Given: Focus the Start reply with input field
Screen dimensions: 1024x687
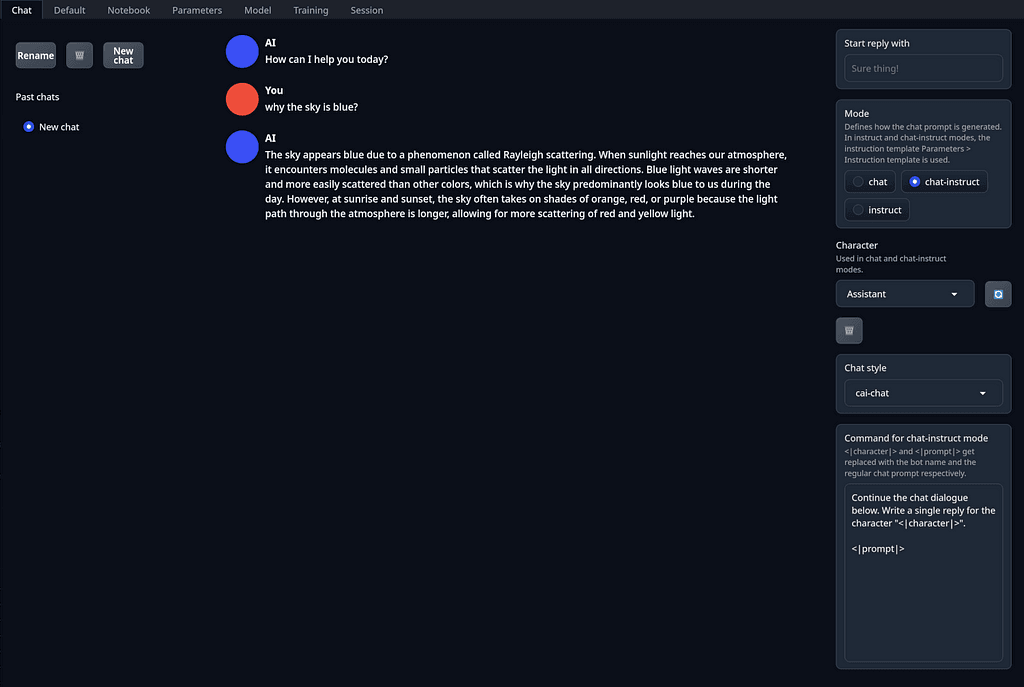Looking at the screenshot, I should [x=923, y=69].
